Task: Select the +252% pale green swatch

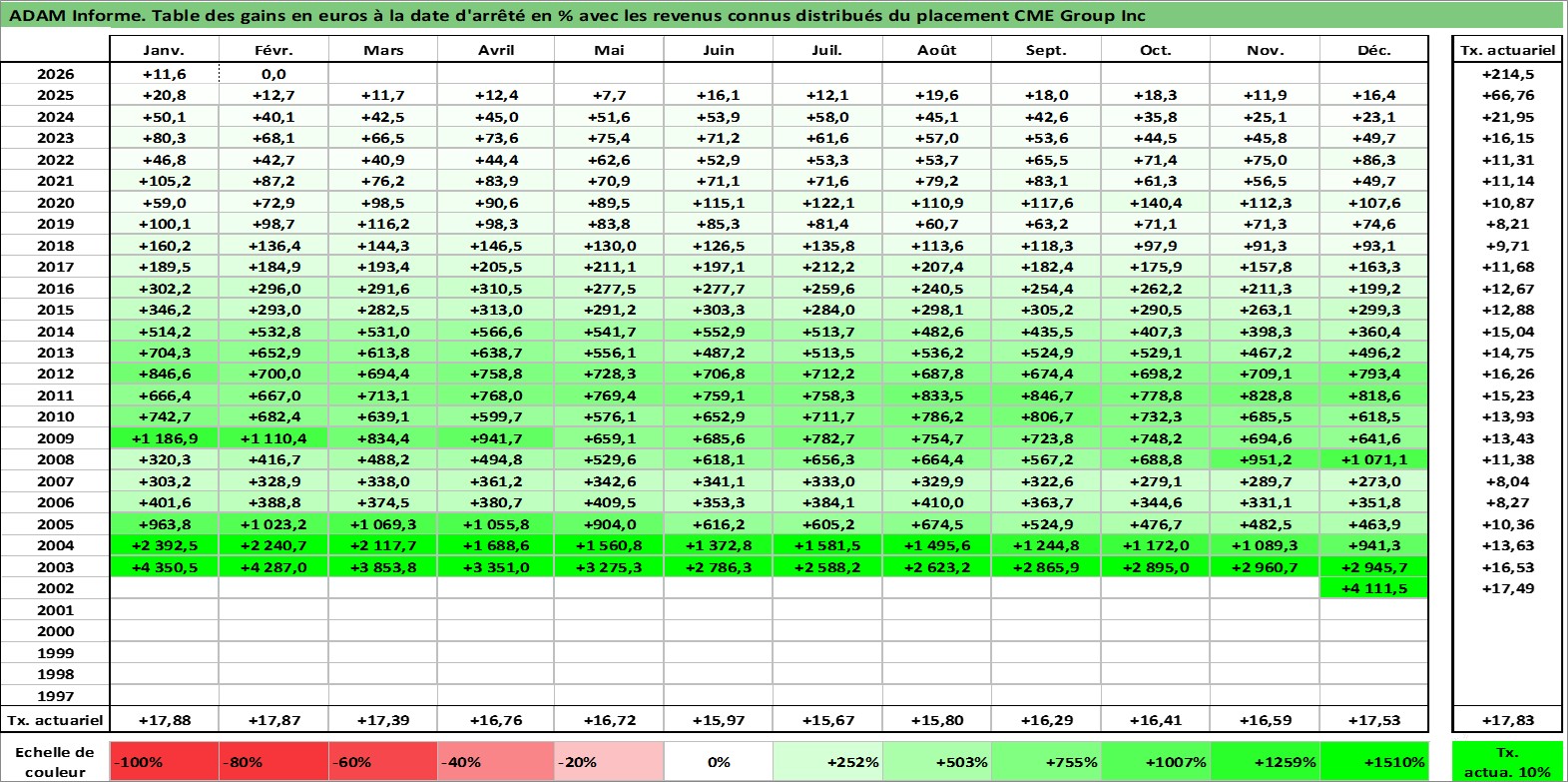Action: (827, 761)
